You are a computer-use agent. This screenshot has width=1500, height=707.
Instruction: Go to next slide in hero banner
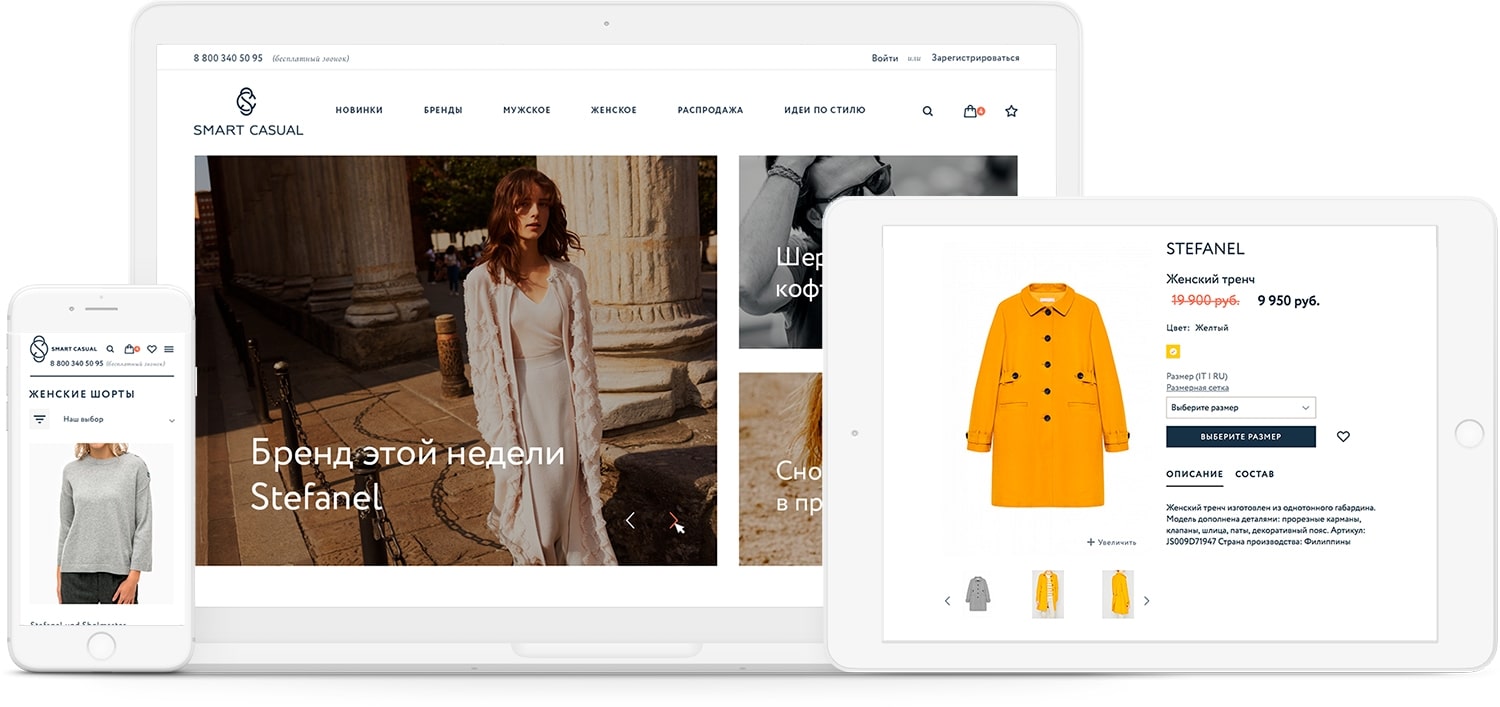tap(674, 520)
